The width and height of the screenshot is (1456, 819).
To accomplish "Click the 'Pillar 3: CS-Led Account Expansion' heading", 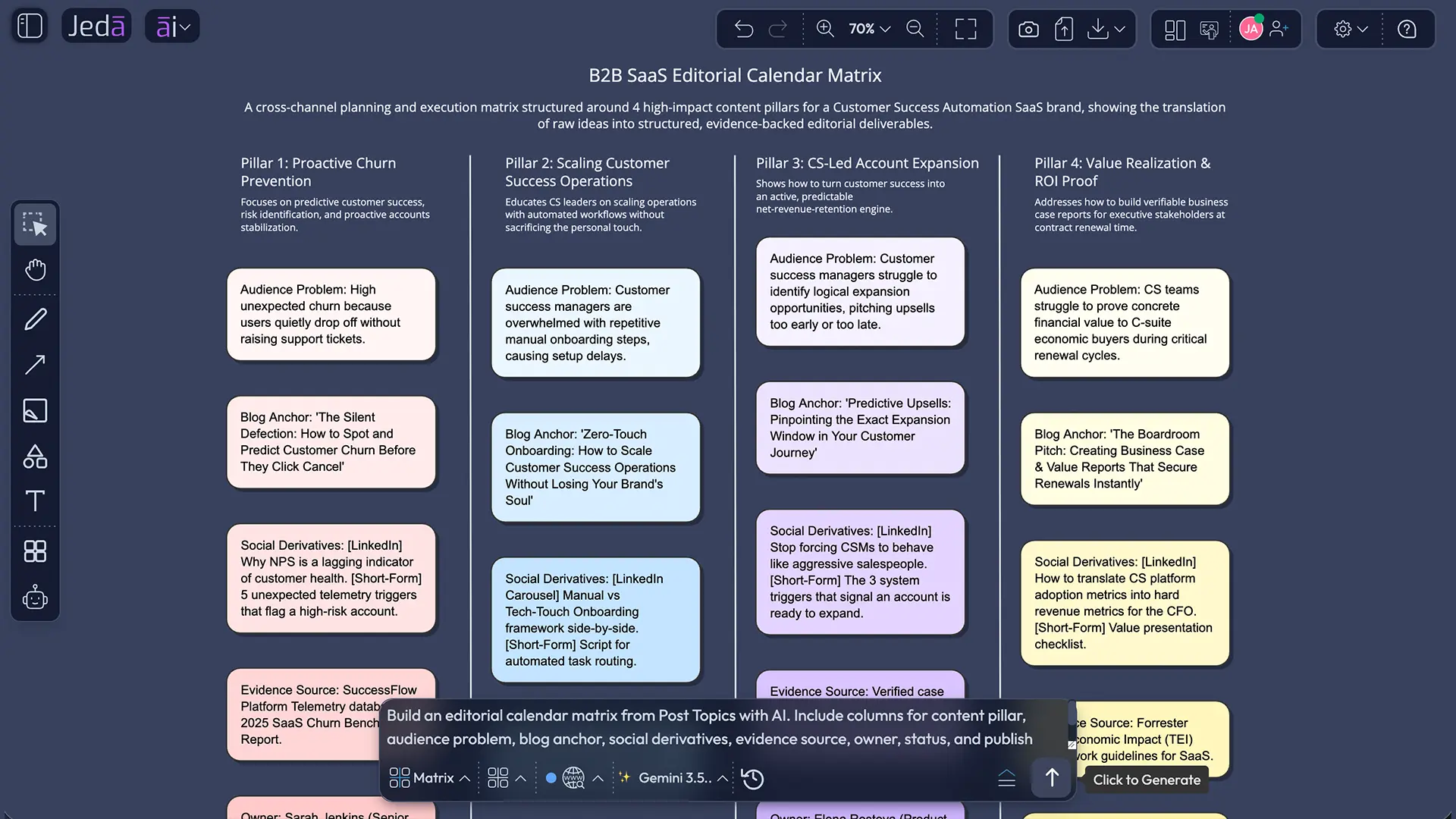I will (x=867, y=163).
